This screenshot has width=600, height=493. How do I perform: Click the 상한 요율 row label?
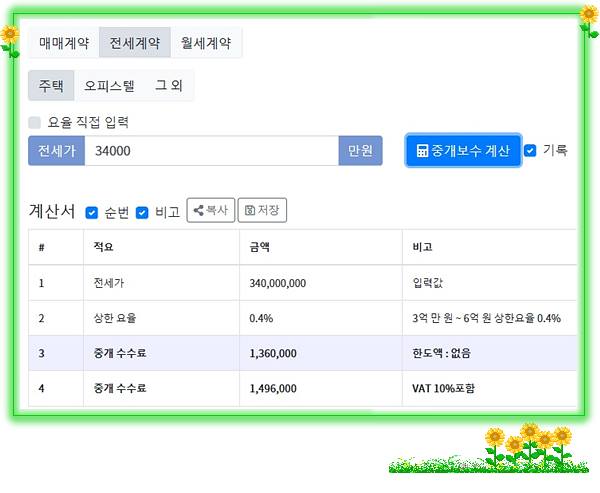[115, 318]
